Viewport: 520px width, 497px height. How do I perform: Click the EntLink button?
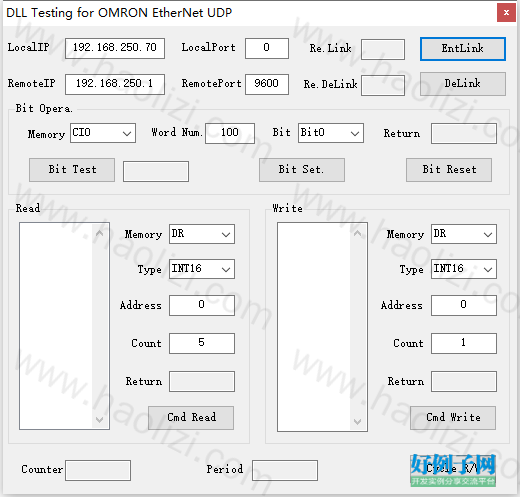(x=463, y=49)
